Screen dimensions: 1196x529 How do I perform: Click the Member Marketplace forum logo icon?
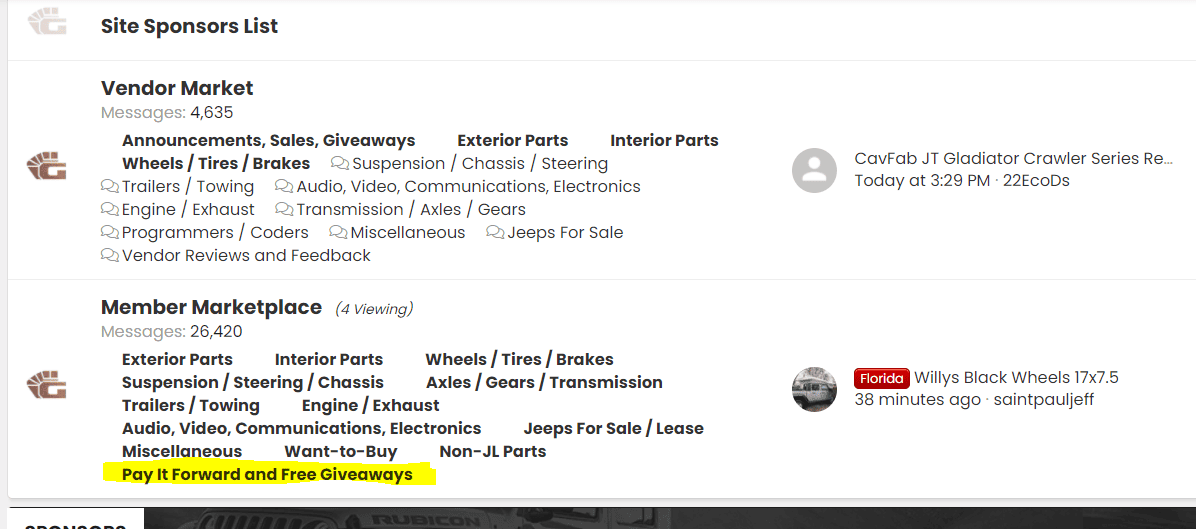click(x=47, y=383)
